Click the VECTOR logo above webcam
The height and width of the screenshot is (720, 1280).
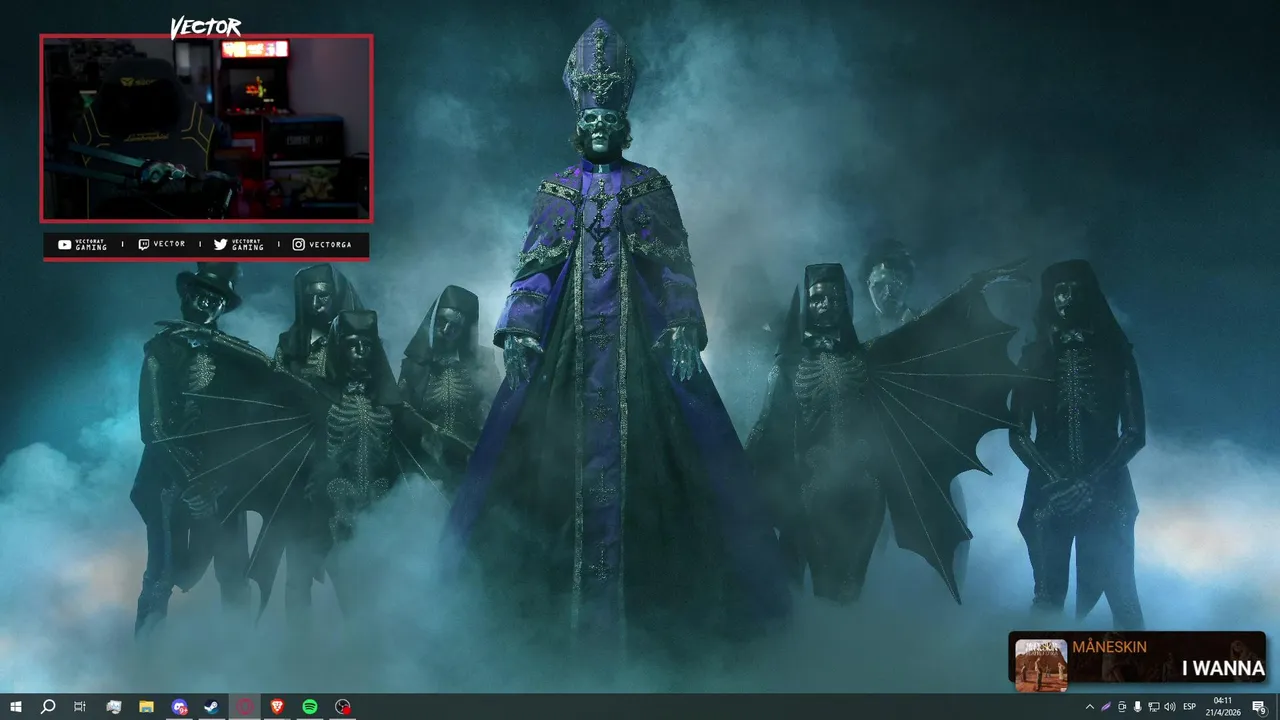coord(205,28)
